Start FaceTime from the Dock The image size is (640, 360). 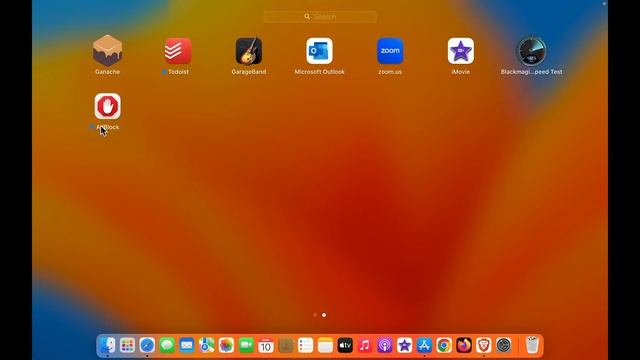tap(246, 345)
